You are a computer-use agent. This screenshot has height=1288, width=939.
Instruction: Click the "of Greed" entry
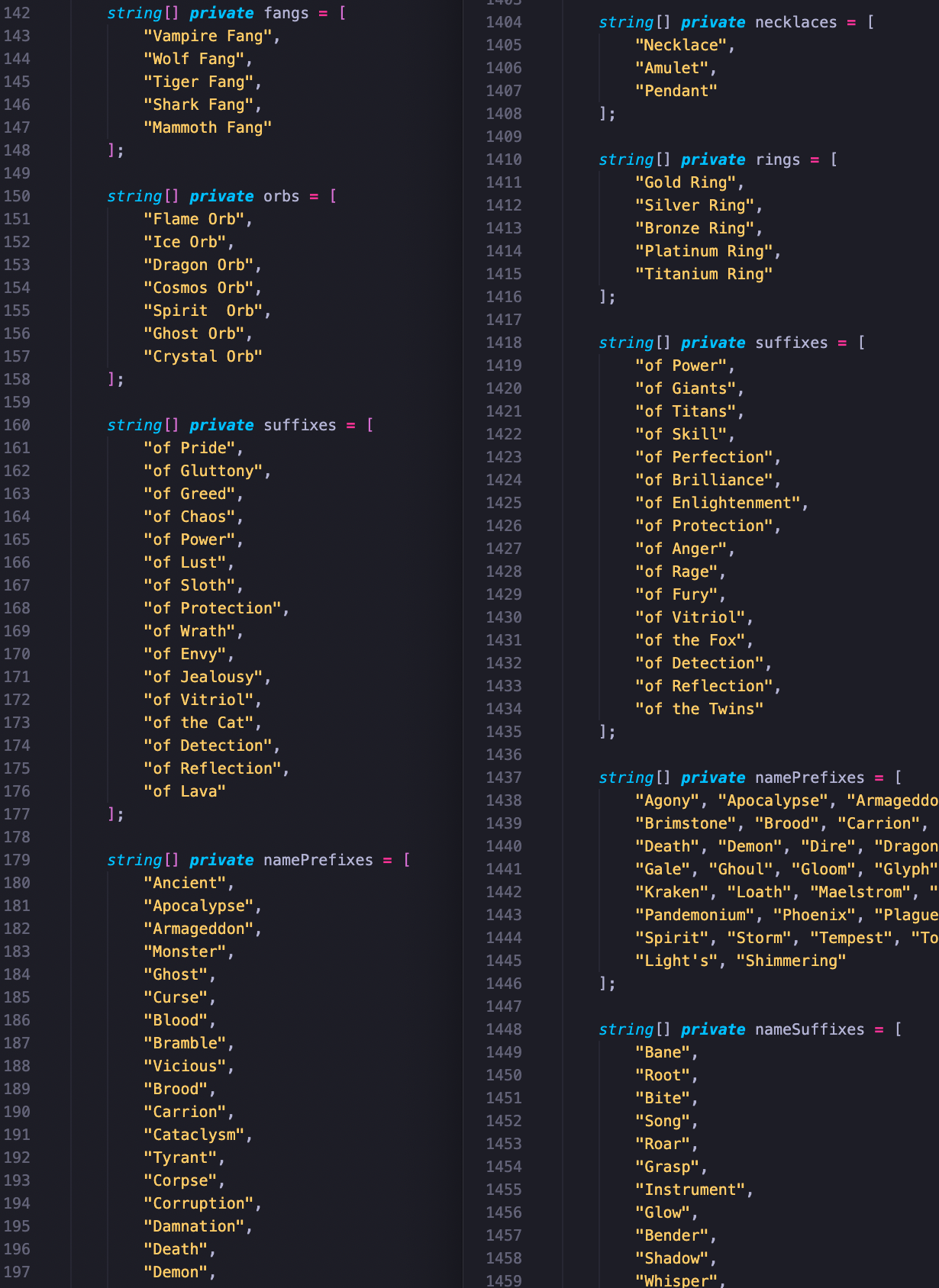189,494
